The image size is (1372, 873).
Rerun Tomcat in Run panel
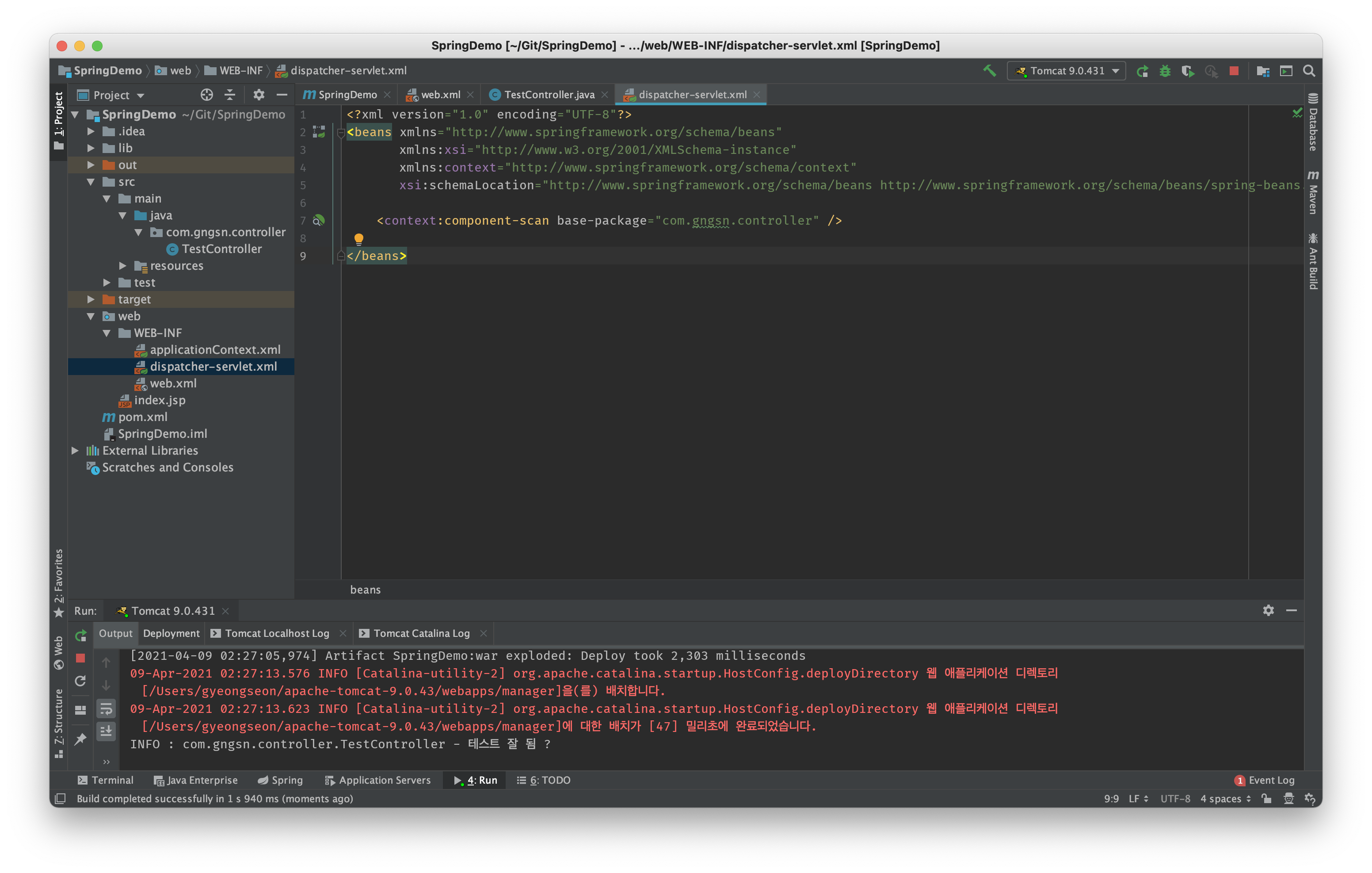[x=80, y=635]
